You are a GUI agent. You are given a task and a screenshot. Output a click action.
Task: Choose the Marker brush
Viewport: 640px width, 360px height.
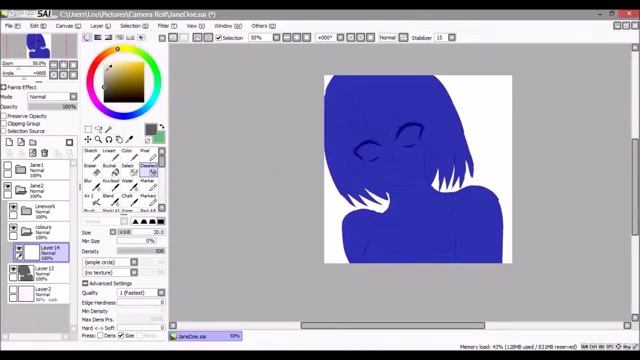pyautogui.click(x=148, y=185)
